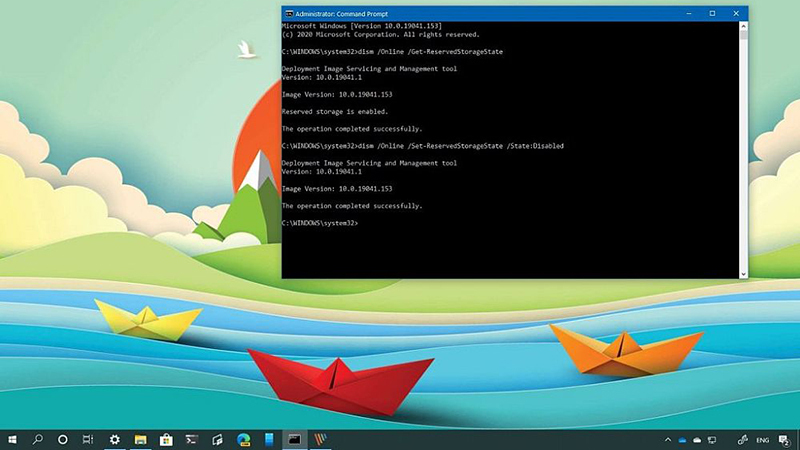
Task: Launch Cortana from the taskbar
Action: pyautogui.click(x=63, y=439)
